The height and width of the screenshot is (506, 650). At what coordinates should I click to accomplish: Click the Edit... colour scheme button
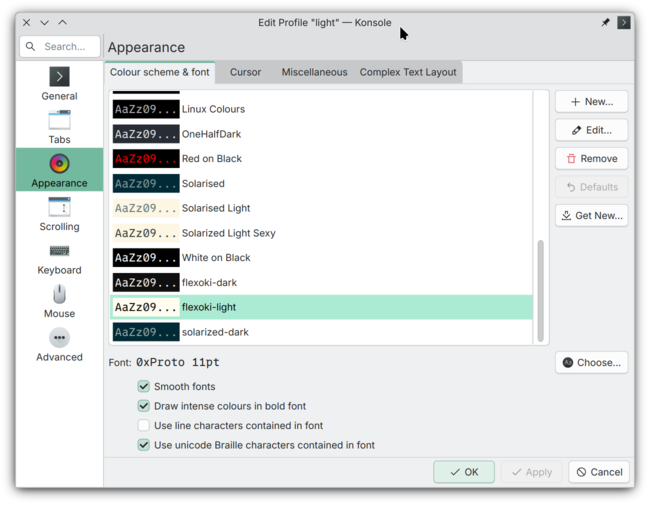592,130
